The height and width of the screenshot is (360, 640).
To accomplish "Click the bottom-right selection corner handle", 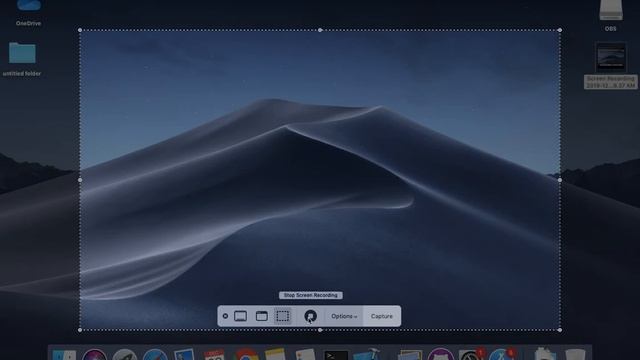I will 560,330.
